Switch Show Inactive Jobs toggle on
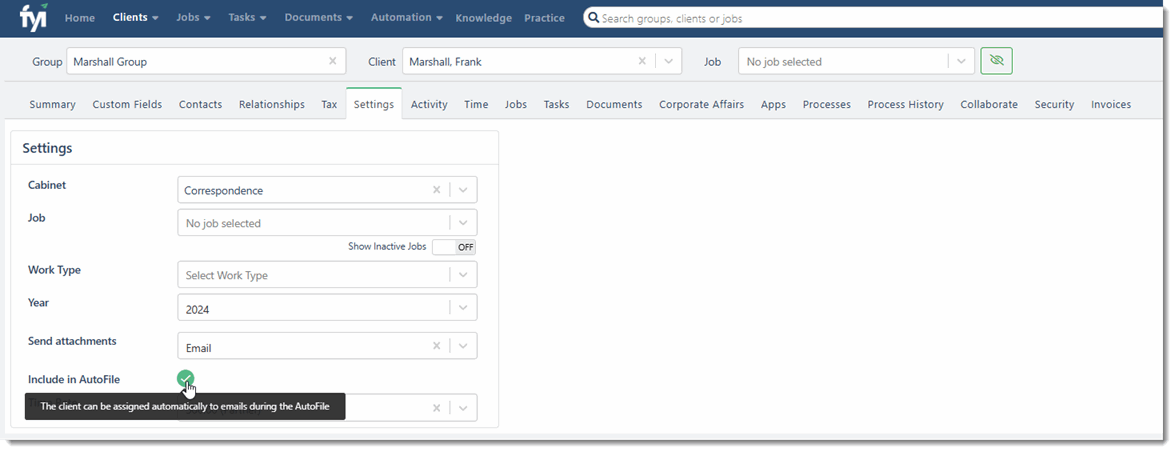1175x452 pixels. (x=454, y=247)
